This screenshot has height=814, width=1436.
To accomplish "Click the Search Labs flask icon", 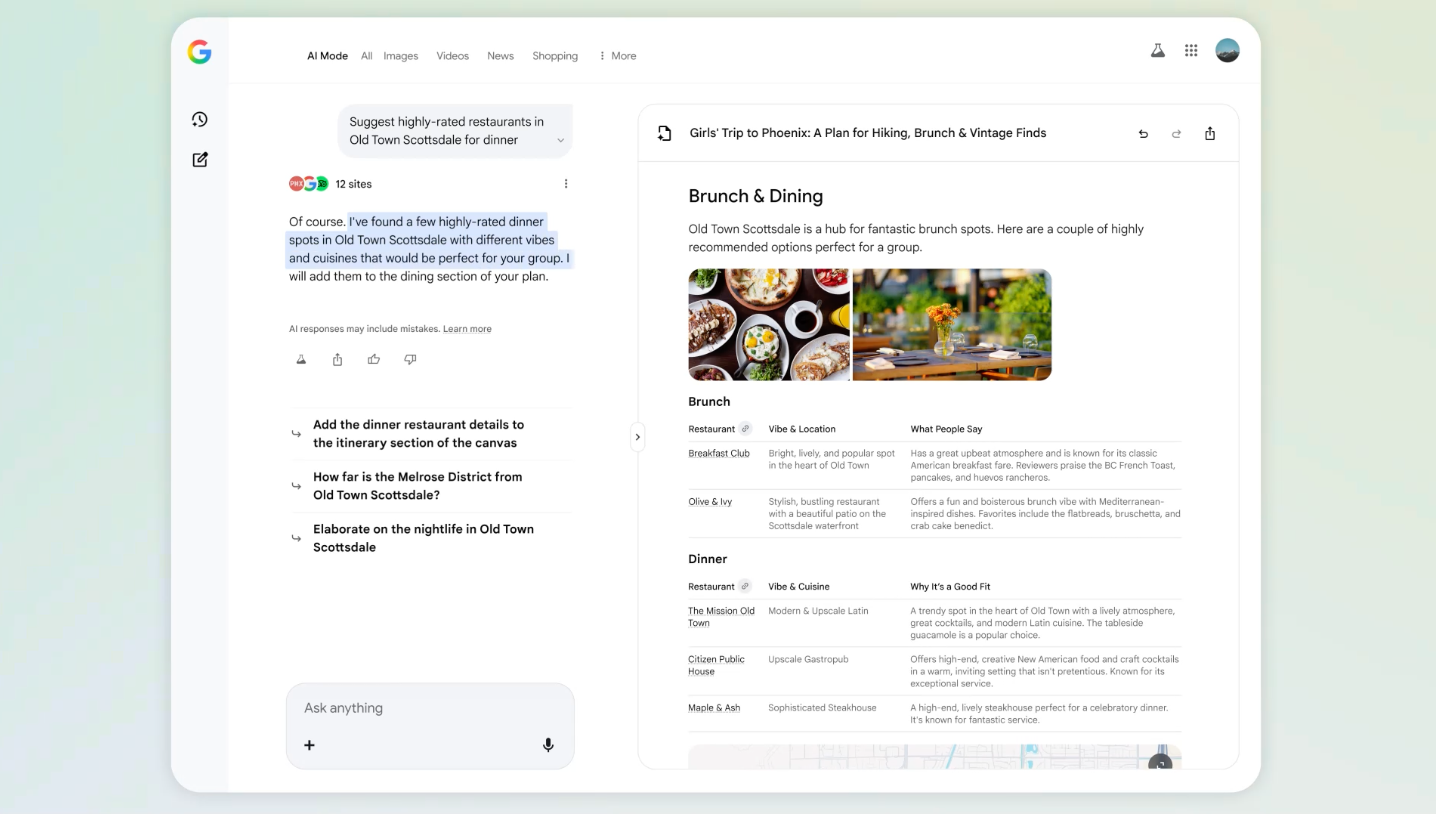I will pyautogui.click(x=1157, y=49).
